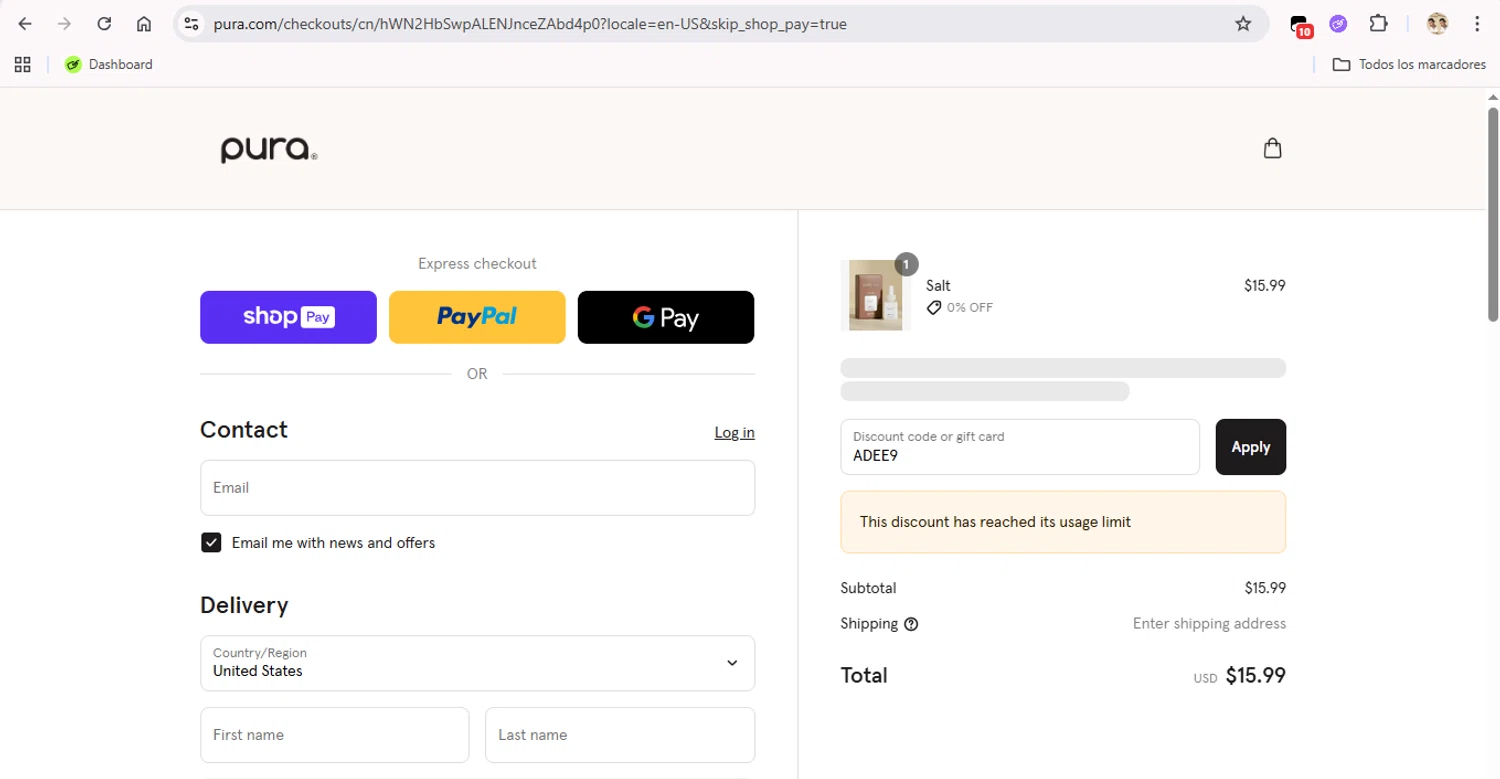Click the Enter shipping address text

pos(1209,624)
